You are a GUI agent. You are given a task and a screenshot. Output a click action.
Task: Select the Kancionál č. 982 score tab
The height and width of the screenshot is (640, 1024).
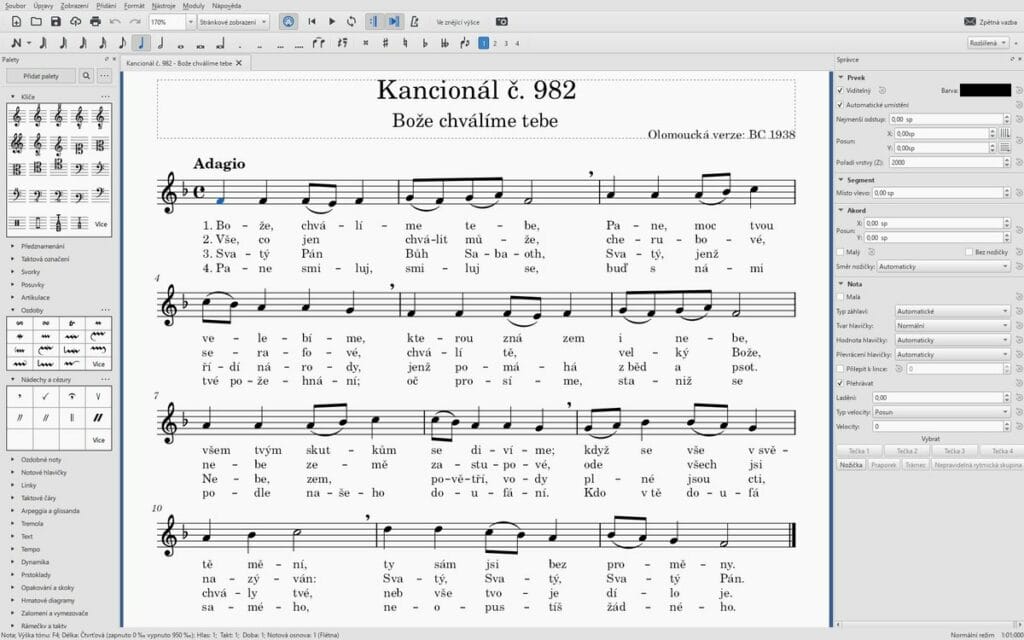[180, 60]
